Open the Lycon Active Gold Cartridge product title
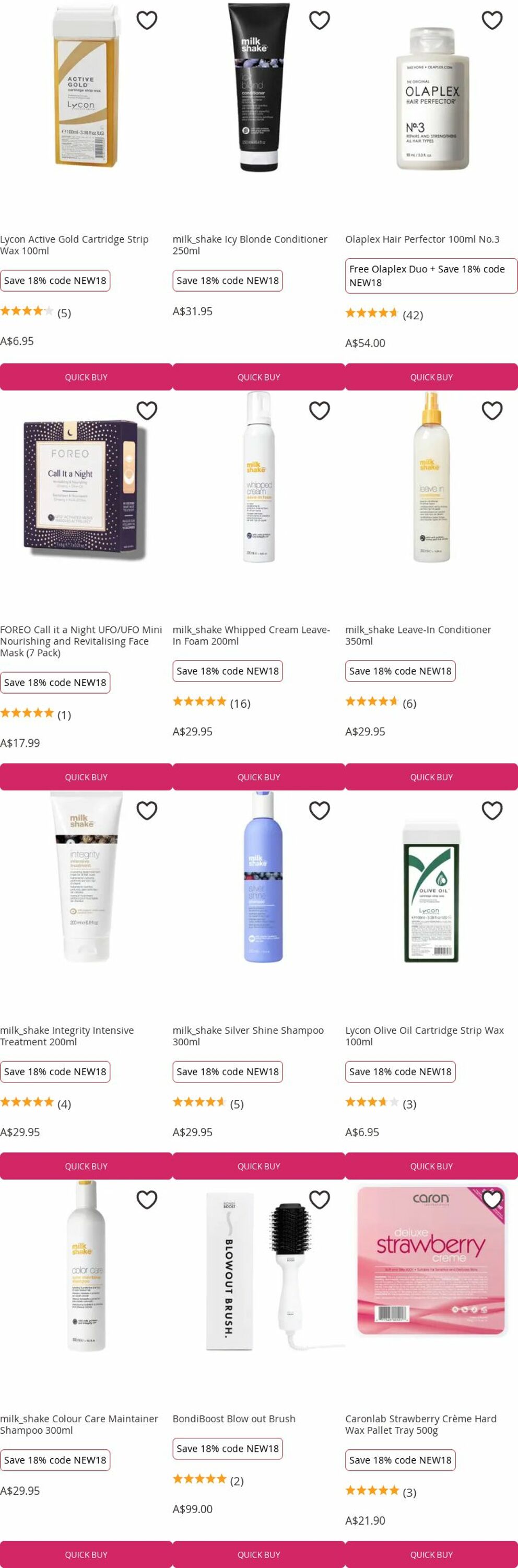Screen dimensions: 518x1568 click(x=74, y=245)
